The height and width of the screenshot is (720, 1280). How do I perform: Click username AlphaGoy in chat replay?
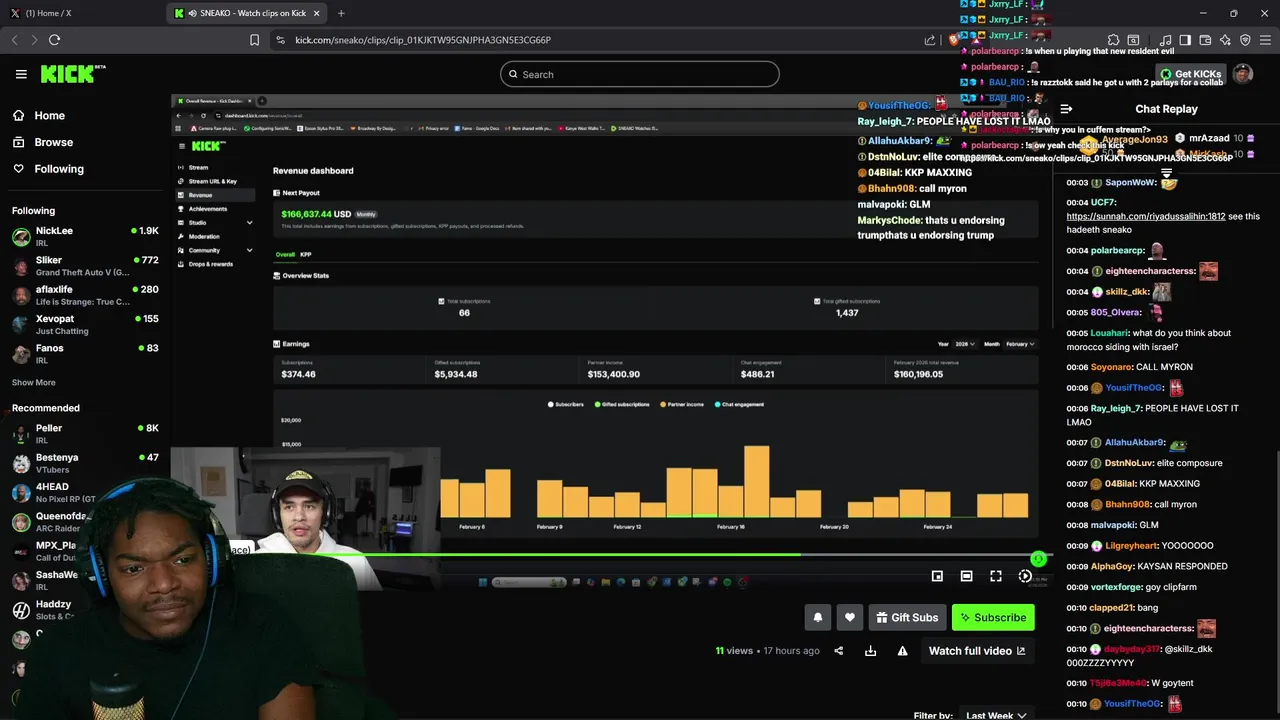[x=1112, y=566]
